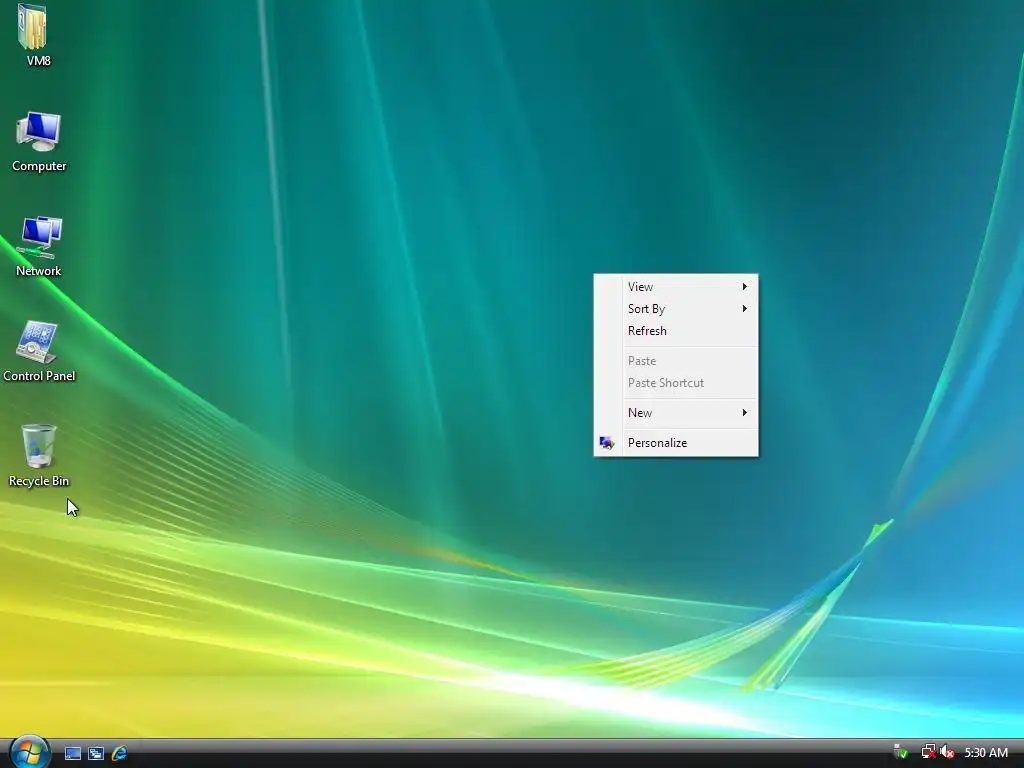The width and height of the screenshot is (1024, 768).
Task: Expand the arrow beside View
Action: tap(744, 287)
